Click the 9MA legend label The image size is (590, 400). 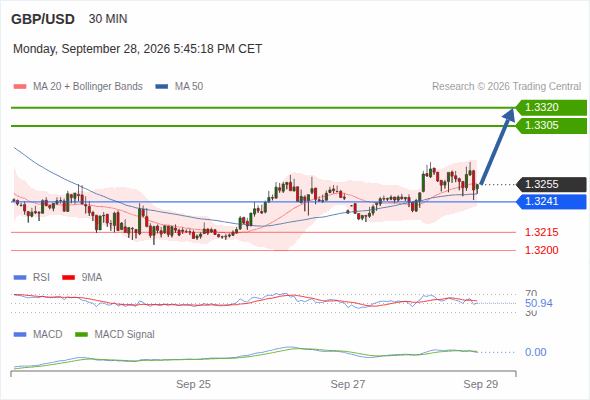[92, 278]
